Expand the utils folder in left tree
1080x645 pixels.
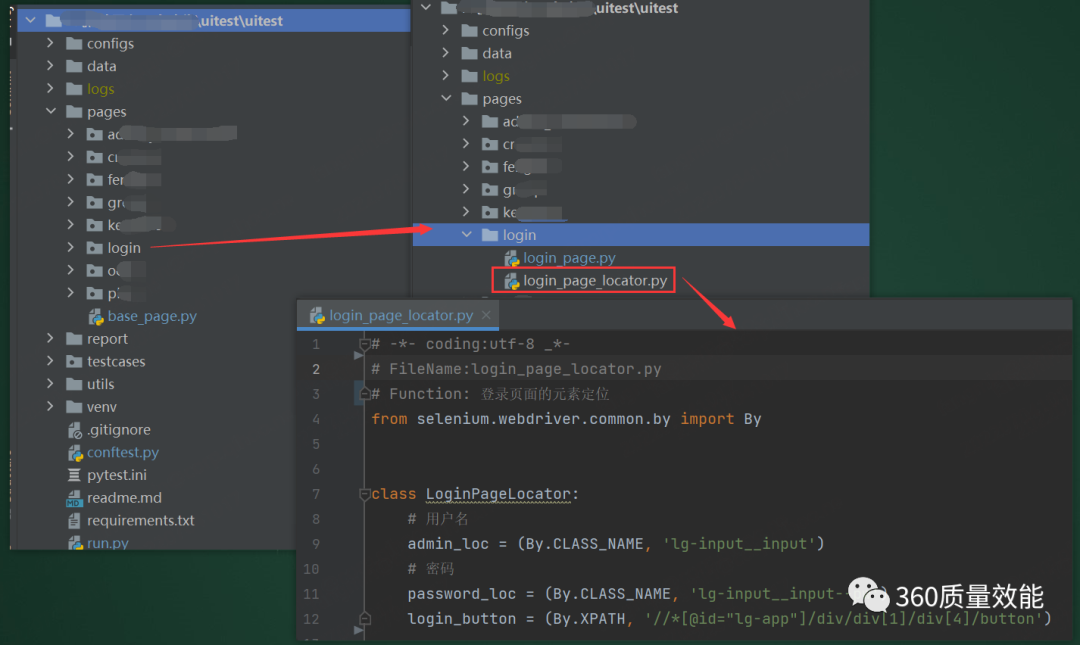[x=50, y=384]
